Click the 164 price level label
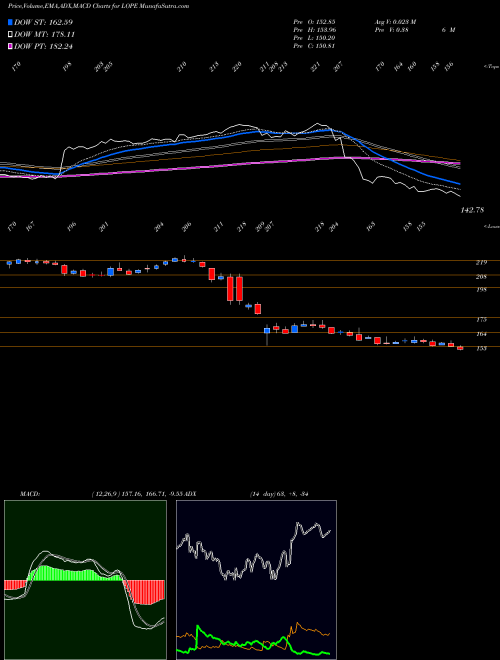Image resolution: width=500 pixels, height=660 pixels. pyautogui.click(x=481, y=334)
